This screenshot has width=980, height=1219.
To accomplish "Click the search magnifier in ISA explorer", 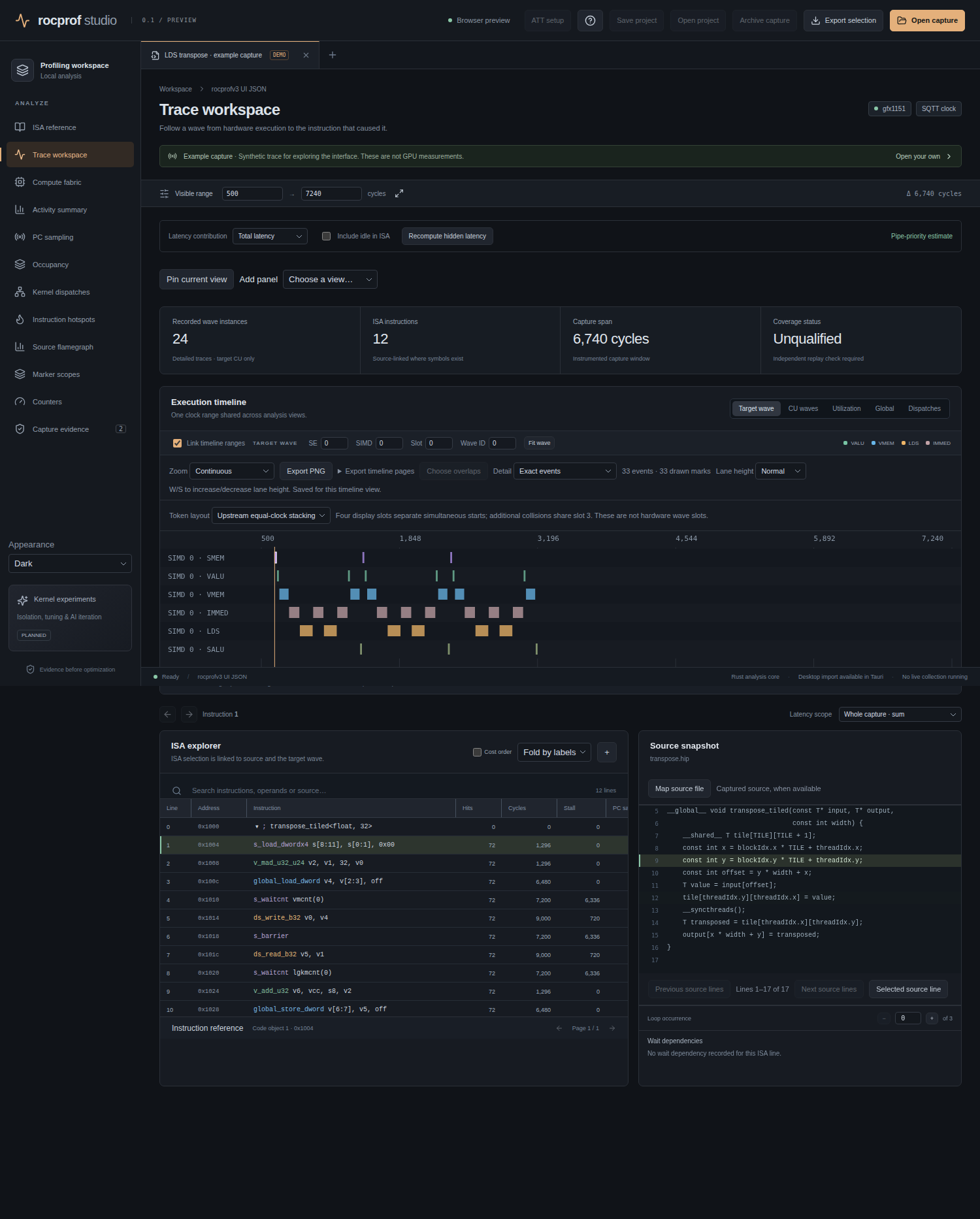I will [x=176, y=790].
